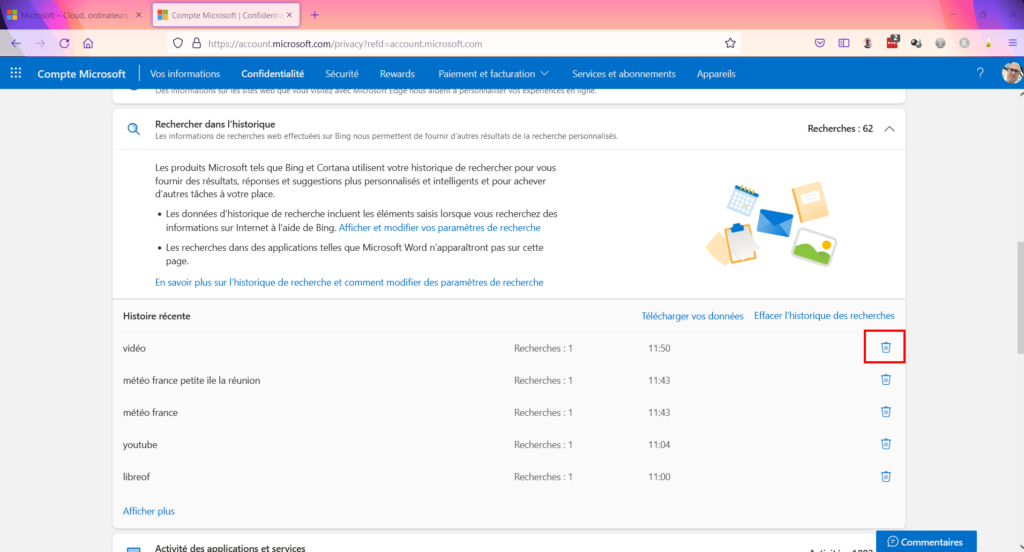This screenshot has width=1024, height=552.
Task: Expand the 'Paiement et facturation' dropdown
Action: pyautogui.click(x=493, y=74)
